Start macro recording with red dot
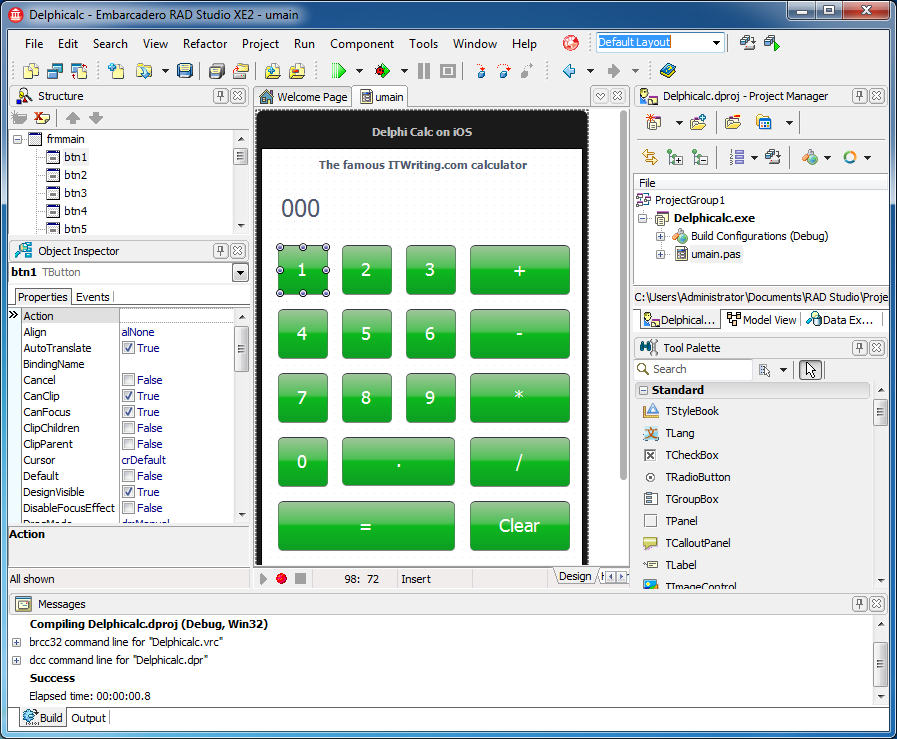This screenshot has height=739, width=897. (x=281, y=579)
